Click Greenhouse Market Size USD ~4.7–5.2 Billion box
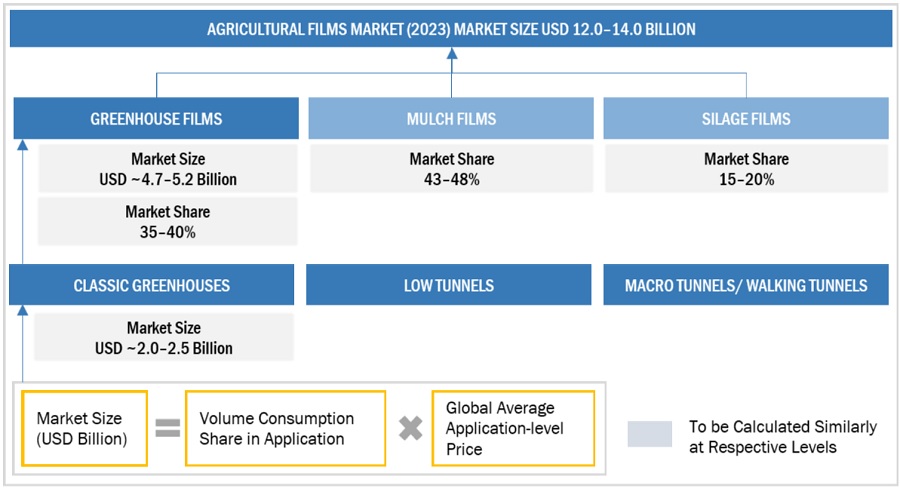The image size is (900, 488). 168,169
